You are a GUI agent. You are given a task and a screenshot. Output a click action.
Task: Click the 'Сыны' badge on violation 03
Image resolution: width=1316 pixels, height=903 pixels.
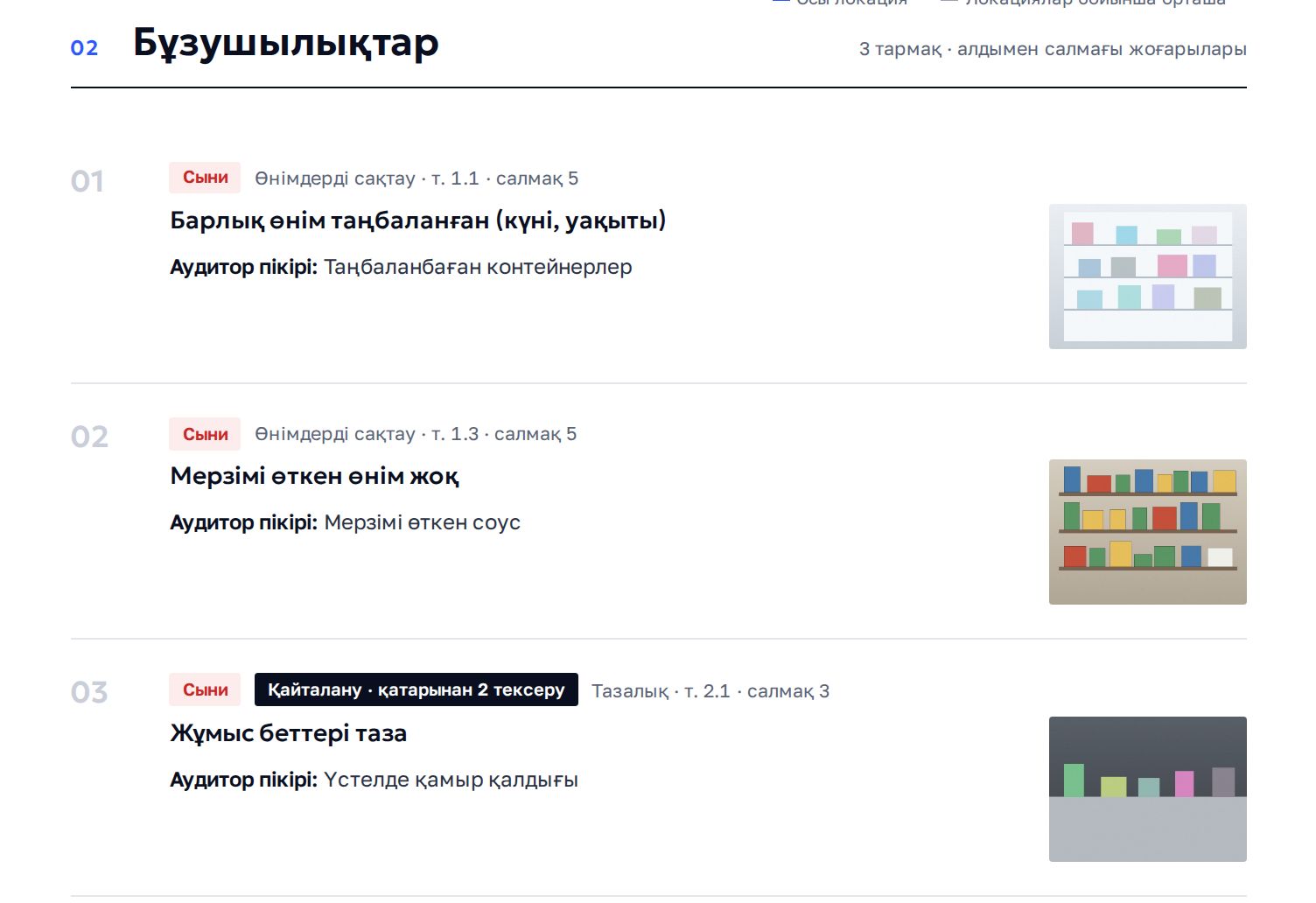click(205, 689)
